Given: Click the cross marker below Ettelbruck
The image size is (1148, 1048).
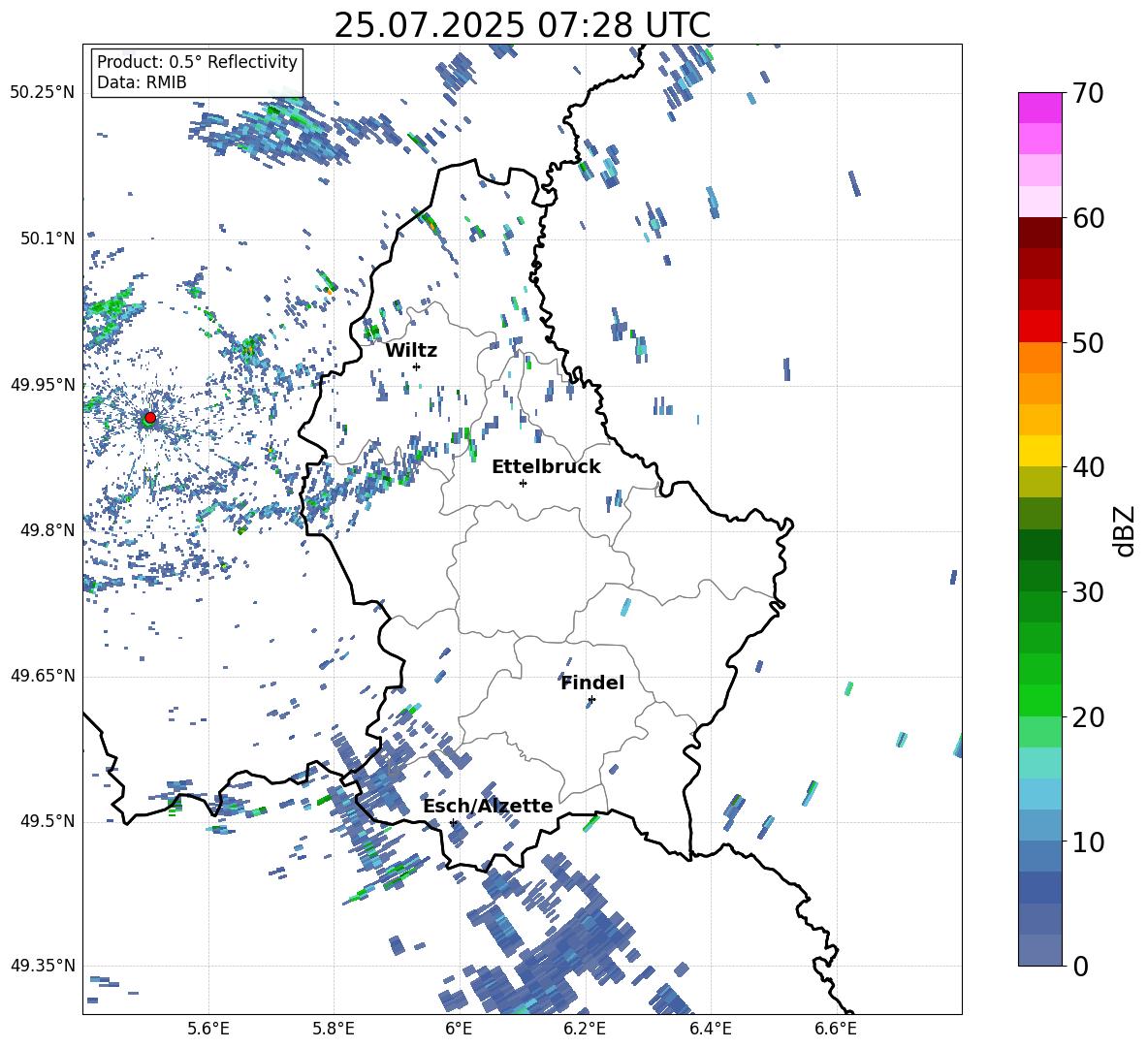Looking at the screenshot, I should pyautogui.click(x=523, y=483).
